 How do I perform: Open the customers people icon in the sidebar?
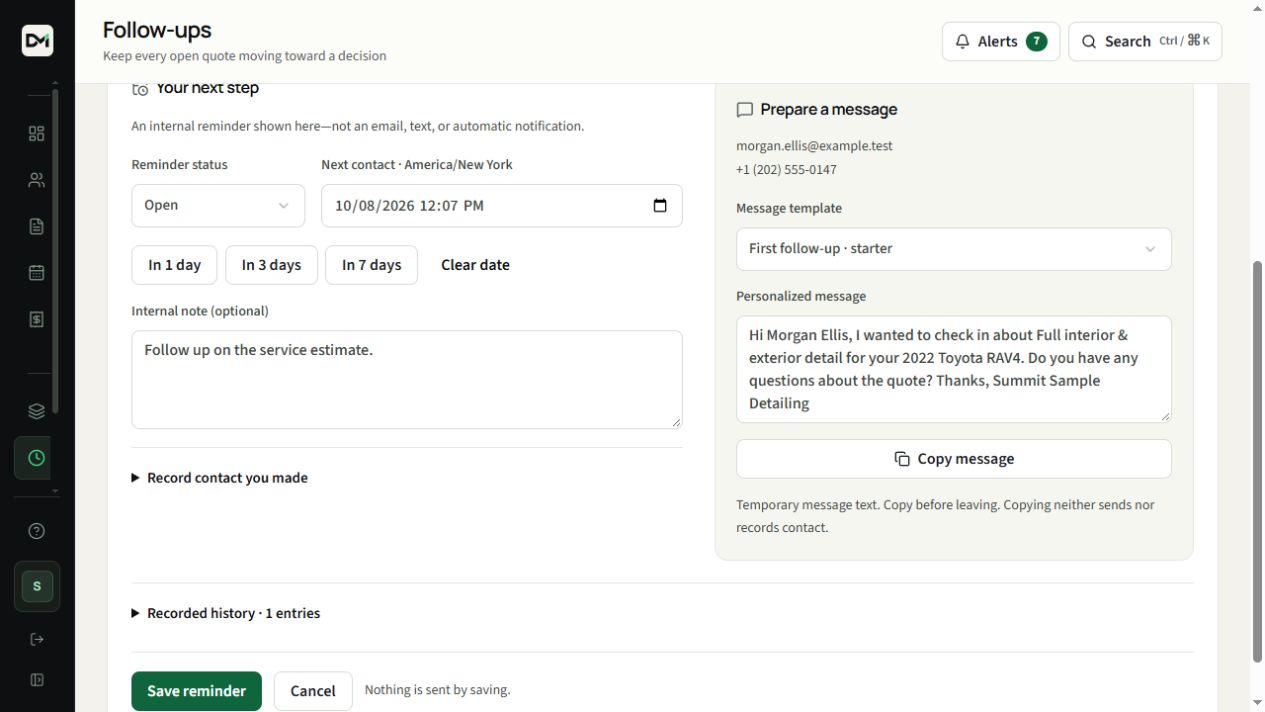(37, 180)
